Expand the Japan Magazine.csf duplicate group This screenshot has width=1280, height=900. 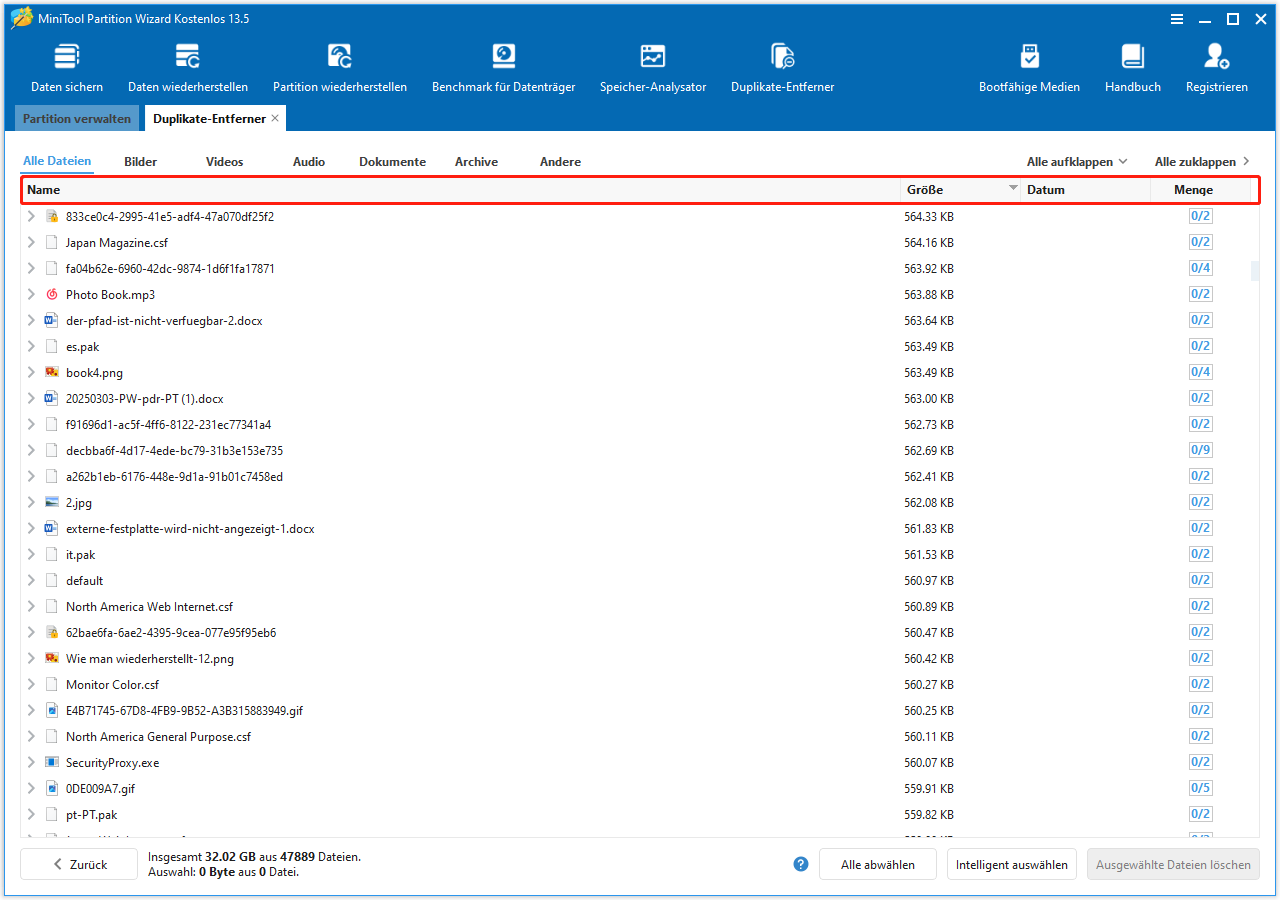tap(31, 242)
